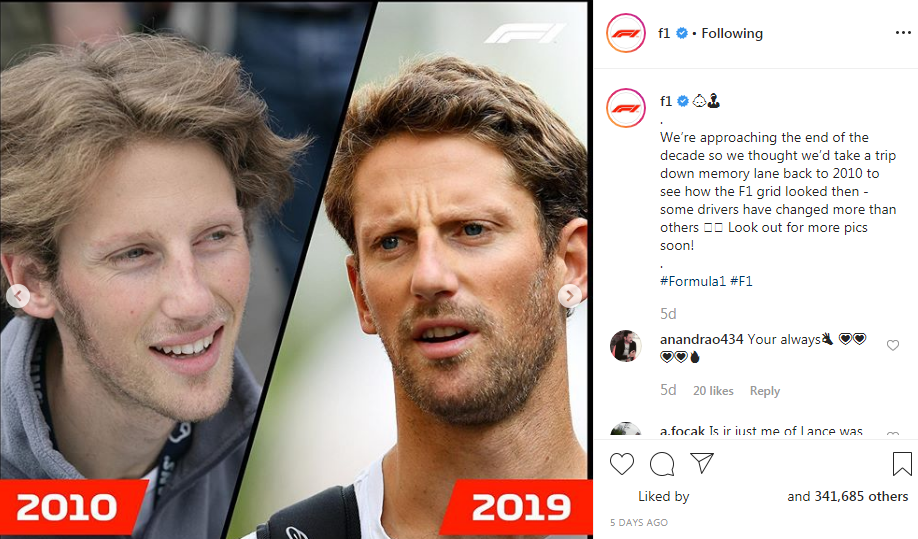Screen dimensions: 918x539
Task: Go to next photo with right arrow
Action: (570, 296)
